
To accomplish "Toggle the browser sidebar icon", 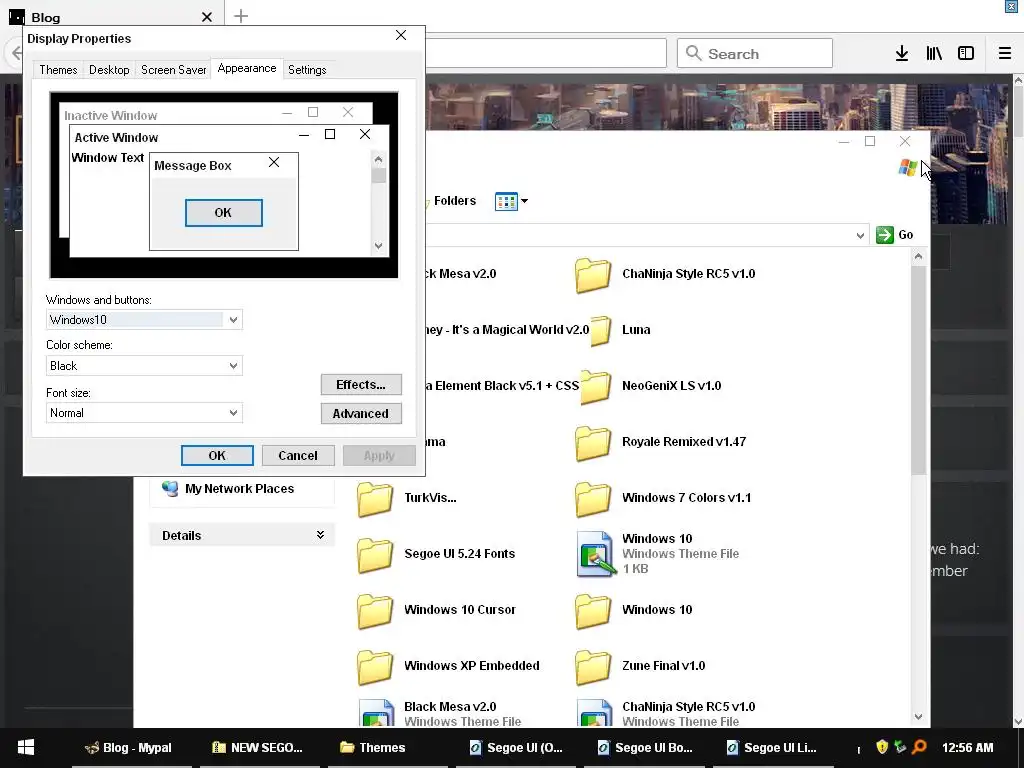I will tap(966, 54).
